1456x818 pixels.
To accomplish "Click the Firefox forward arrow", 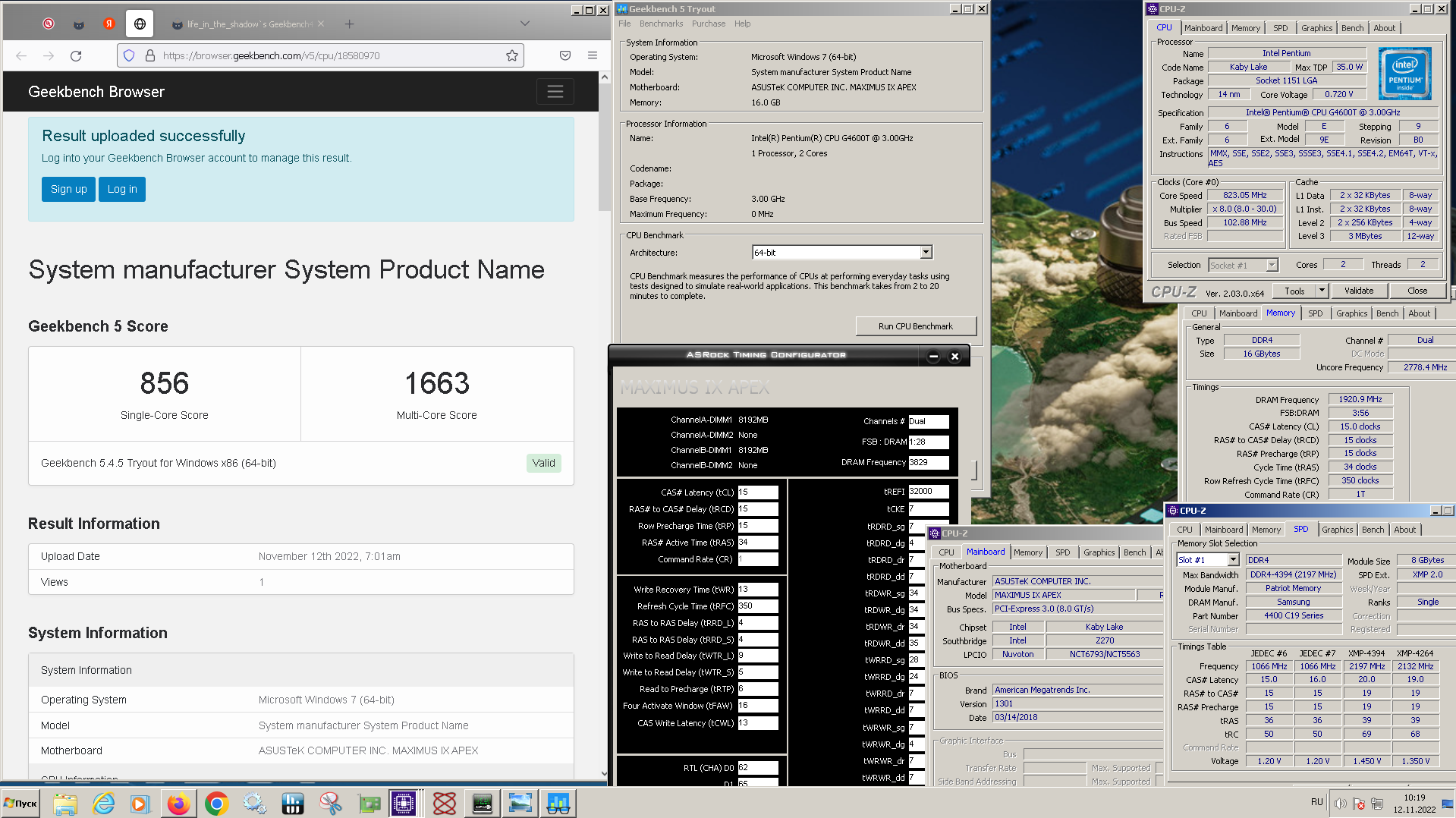I will pyautogui.click(x=49, y=55).
